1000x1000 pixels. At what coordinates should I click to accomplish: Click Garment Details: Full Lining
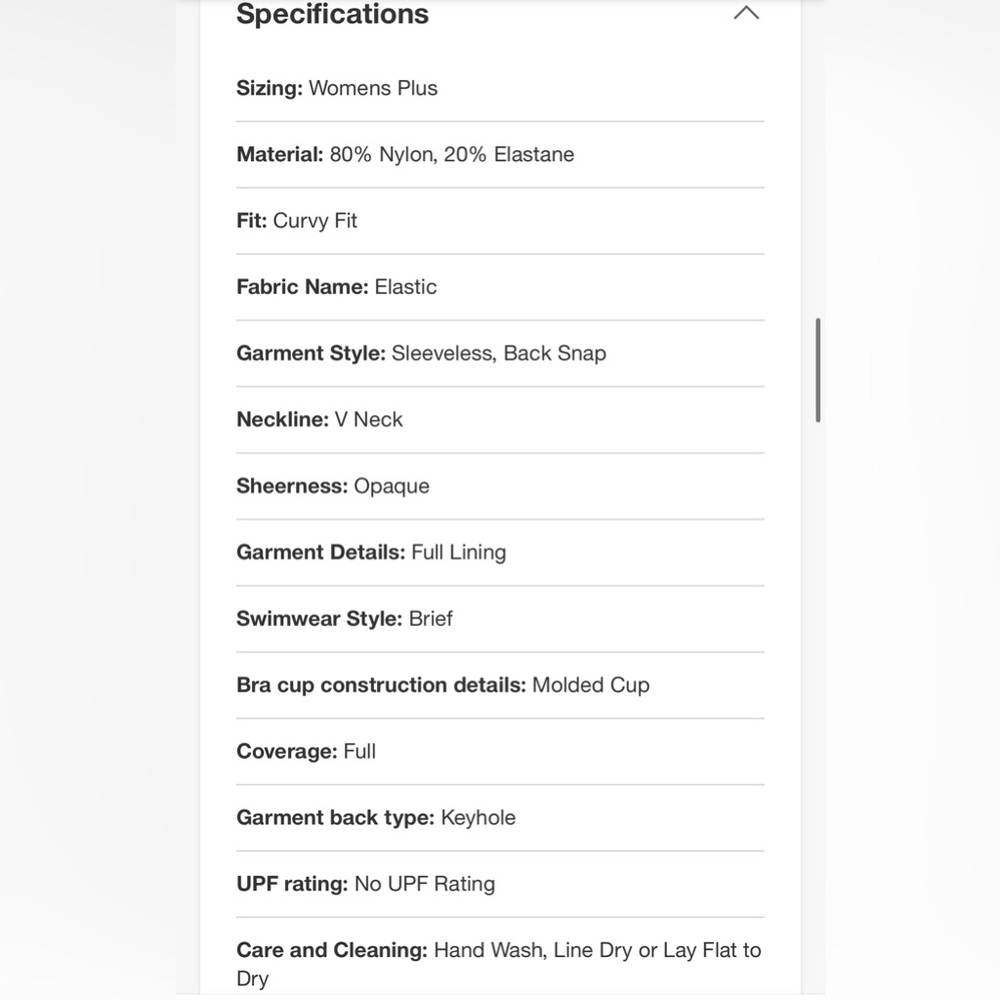(x=371, y=552)
